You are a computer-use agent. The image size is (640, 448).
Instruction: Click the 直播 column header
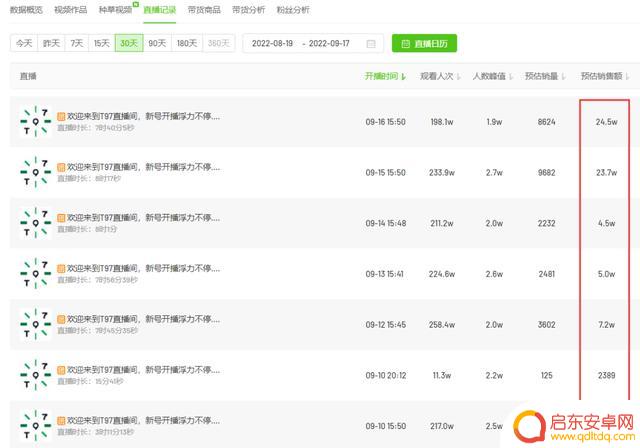point(28,76)
